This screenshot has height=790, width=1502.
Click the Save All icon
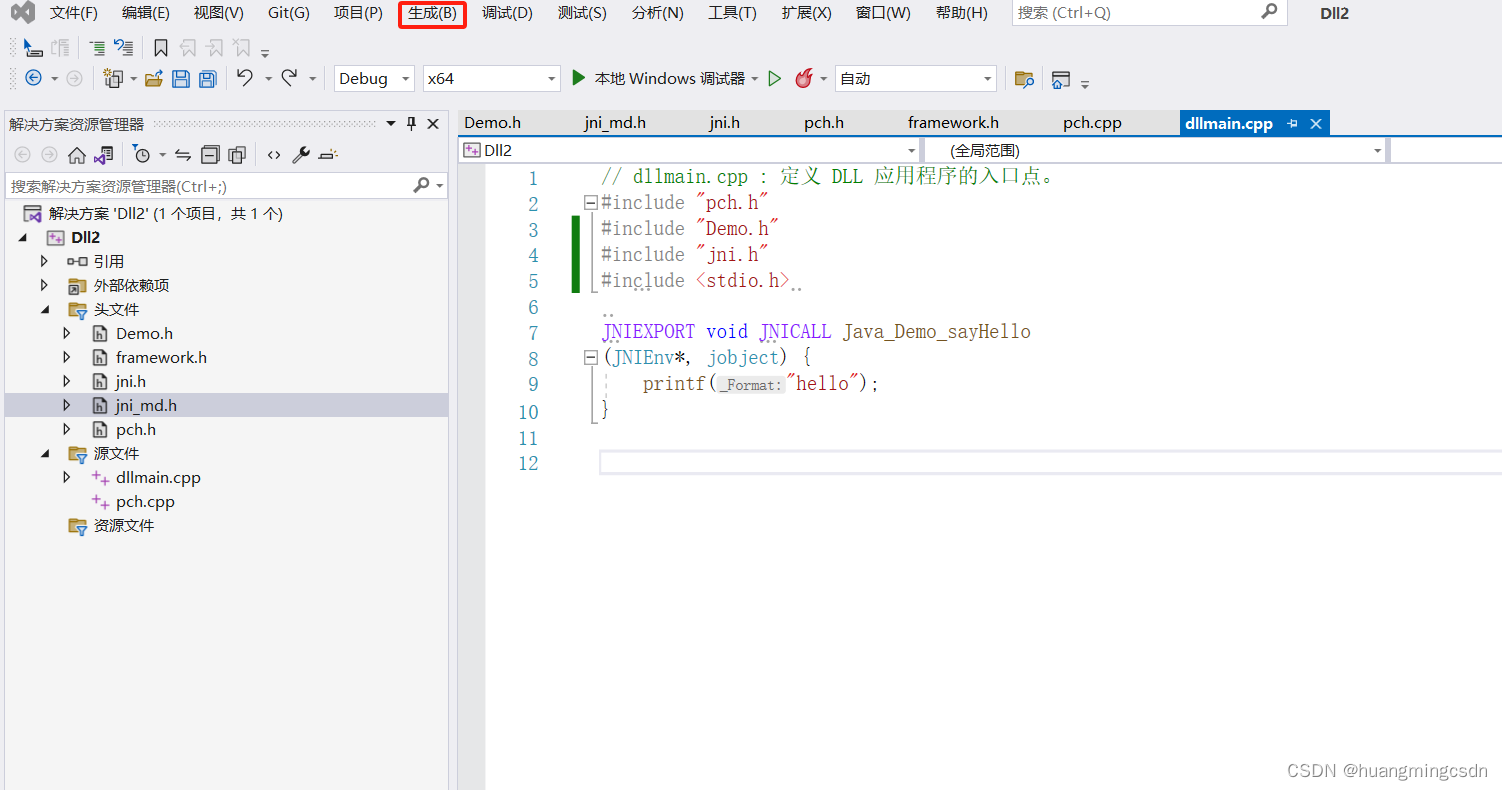coord(207,78)
